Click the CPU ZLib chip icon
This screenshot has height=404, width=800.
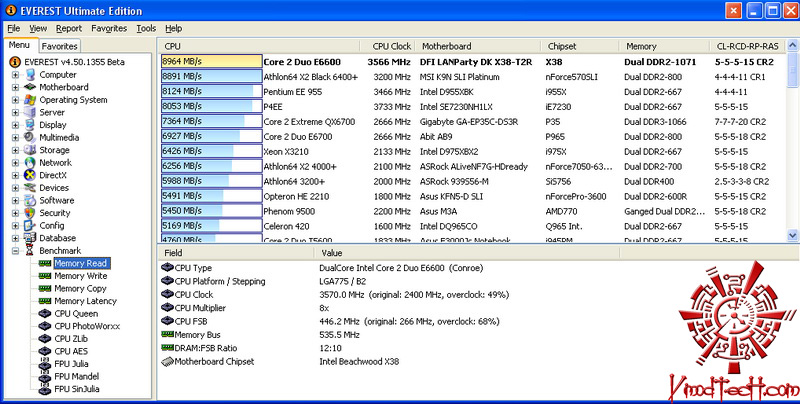tap(45, 339)
